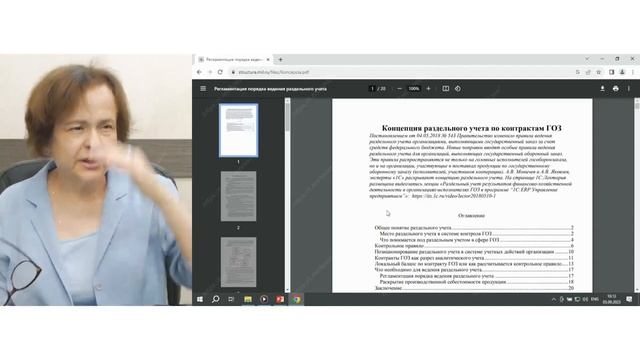Select the PDF document browser tab
This screenshot has height=360, width=640.
[234, 60]
